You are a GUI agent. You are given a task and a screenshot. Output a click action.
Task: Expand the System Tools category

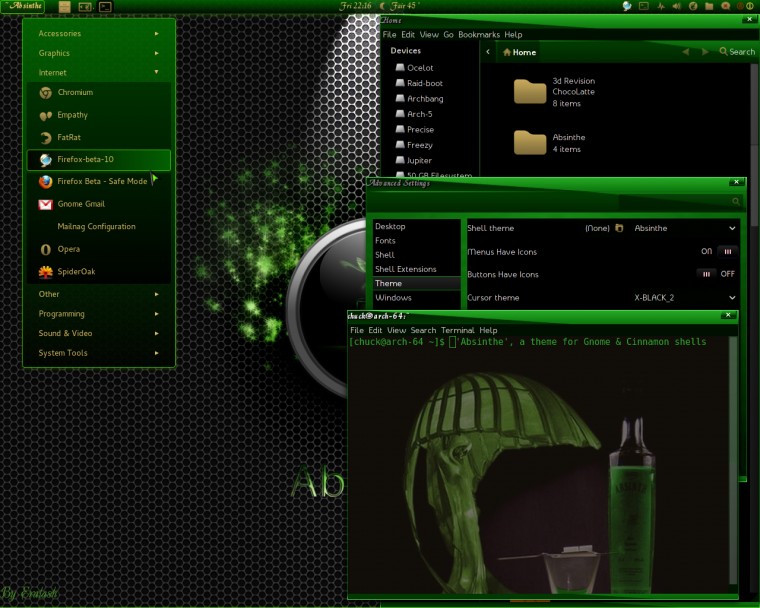[x=99, y=353]
